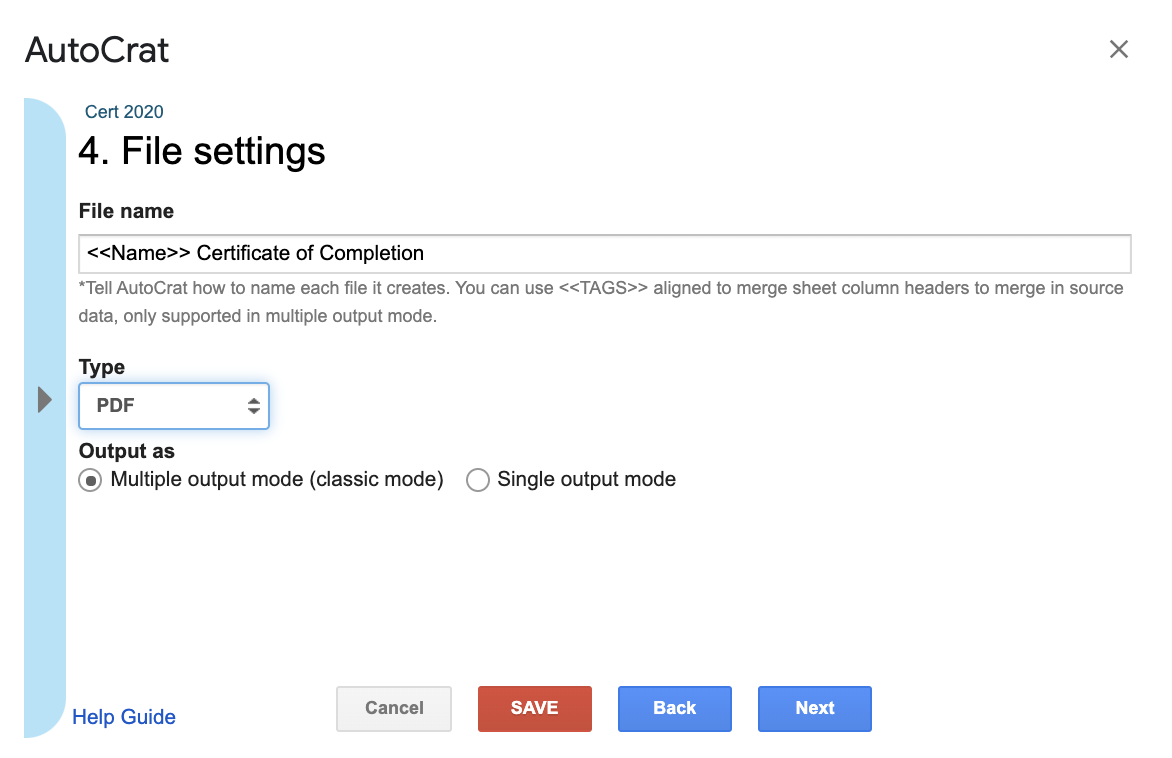1172x758 pixels.
Task: Expand the sidebar using the gray triangle arrow
Action: tap(45, 400)
